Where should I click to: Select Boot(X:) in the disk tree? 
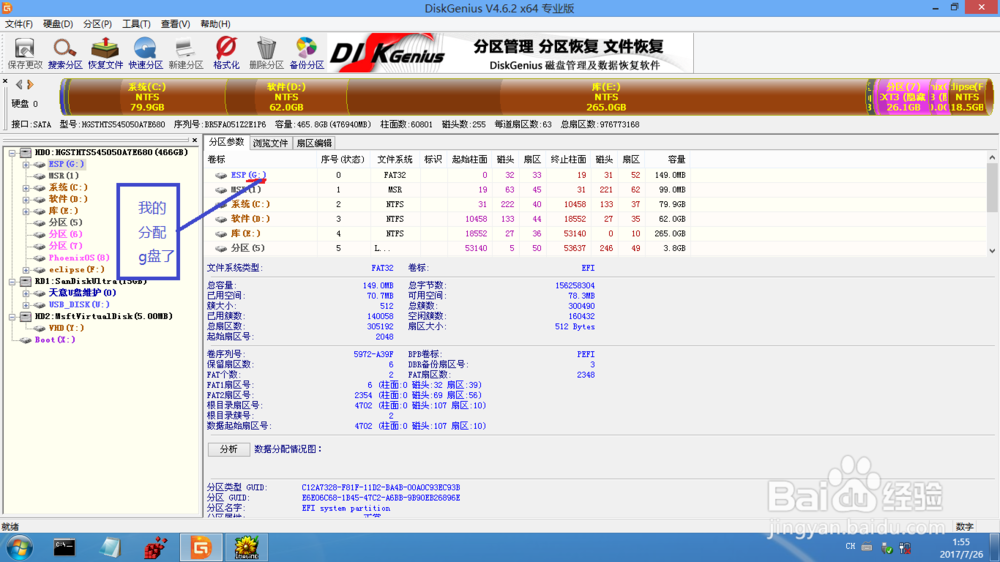[55, 340]
